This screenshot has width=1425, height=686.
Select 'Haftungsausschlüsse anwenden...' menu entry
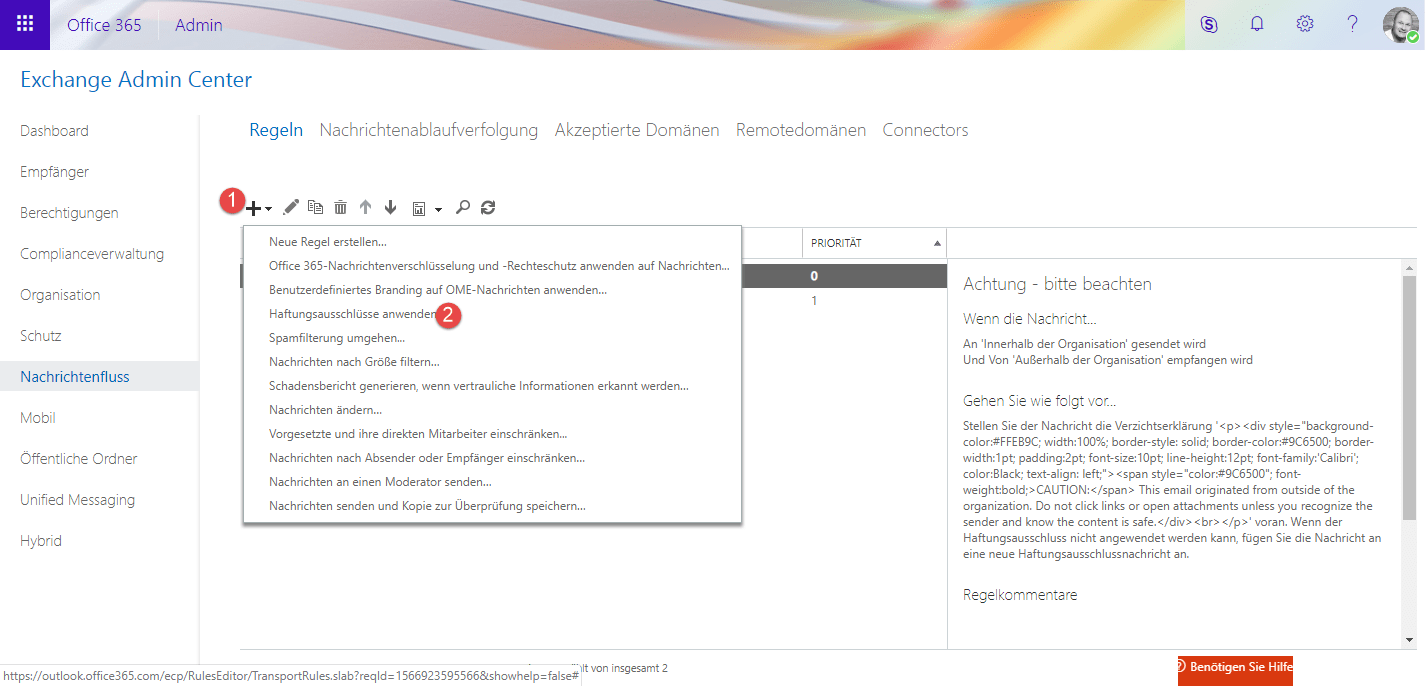click(x=352, y=314)
